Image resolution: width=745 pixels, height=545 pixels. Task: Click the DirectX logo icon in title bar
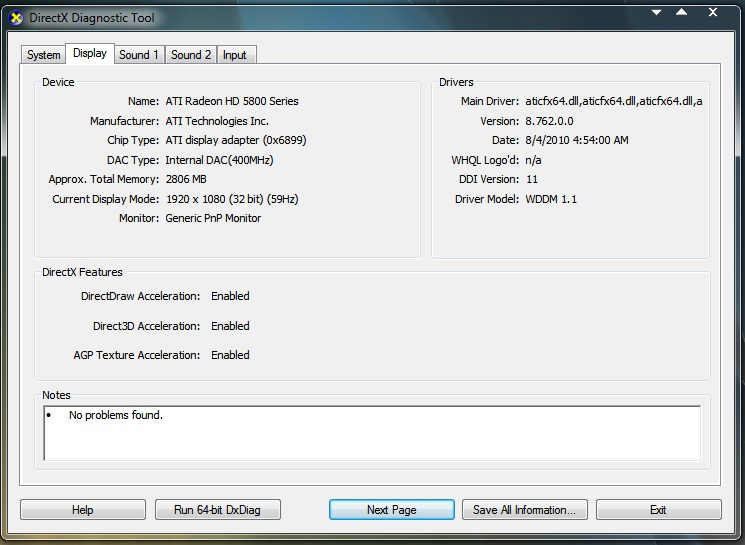pyautogui.click(x=16, y=18)
